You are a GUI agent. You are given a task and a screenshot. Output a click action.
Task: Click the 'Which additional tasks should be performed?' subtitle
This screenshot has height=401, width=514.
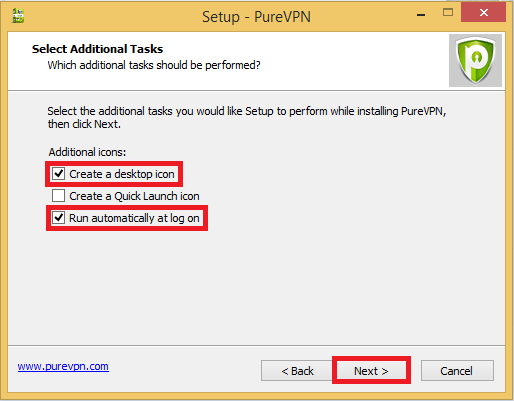click(154, 65)
